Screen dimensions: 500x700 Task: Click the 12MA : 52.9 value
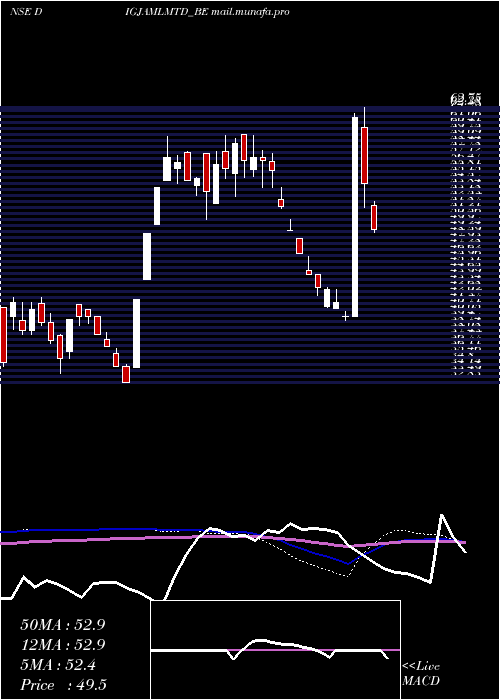(62, 645)
